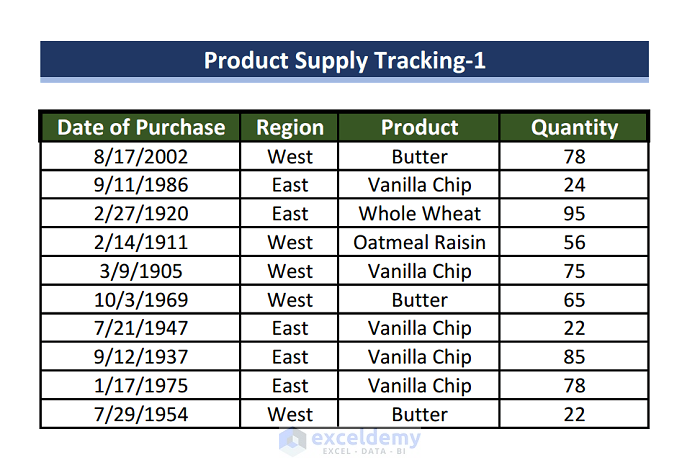
Task: Click the quantity cell showing 75
Action: pyautogui.click(x=574, y=271)
